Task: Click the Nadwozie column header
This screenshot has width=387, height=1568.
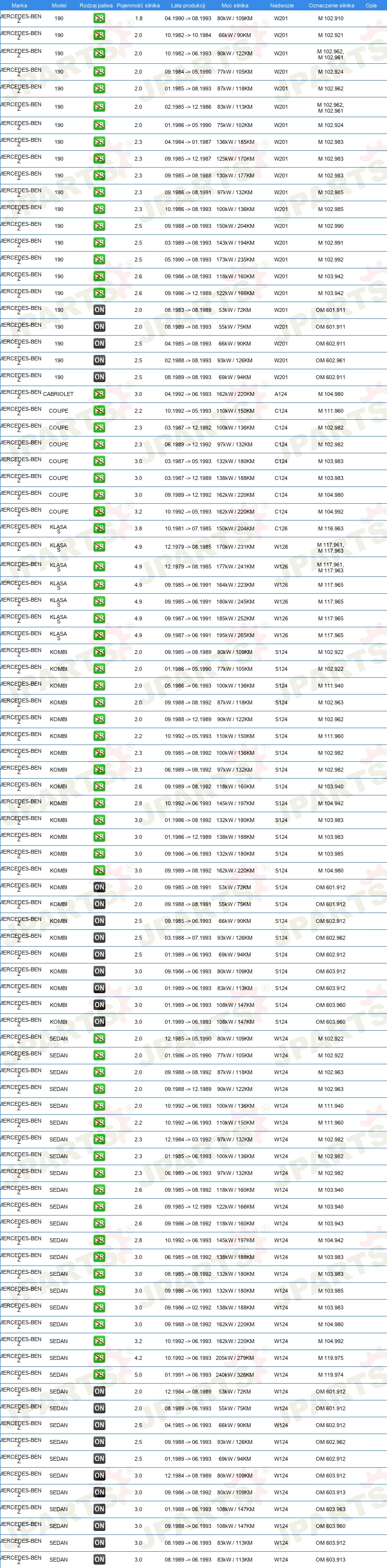Action: pos(282,5)
